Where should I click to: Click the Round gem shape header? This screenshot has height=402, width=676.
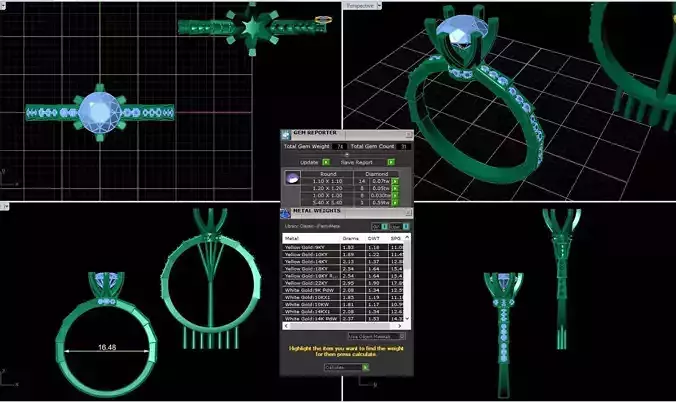click(328, 174)
